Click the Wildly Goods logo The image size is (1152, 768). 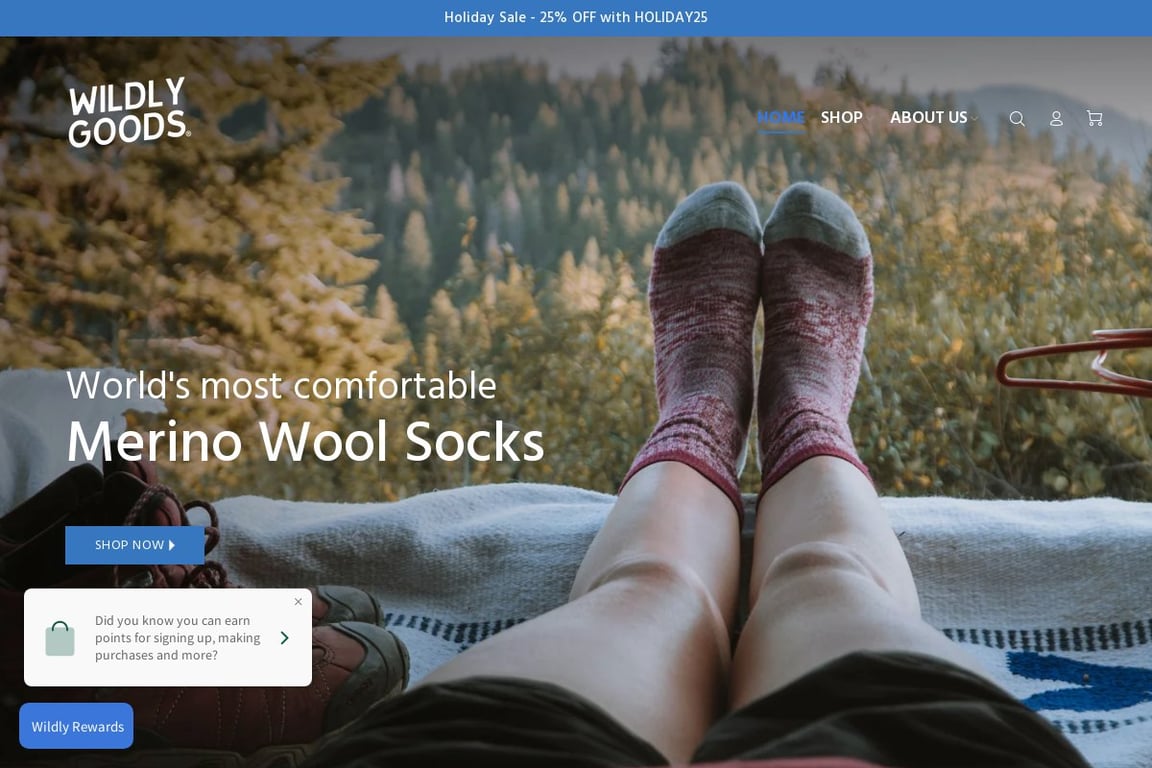point(129,112)
